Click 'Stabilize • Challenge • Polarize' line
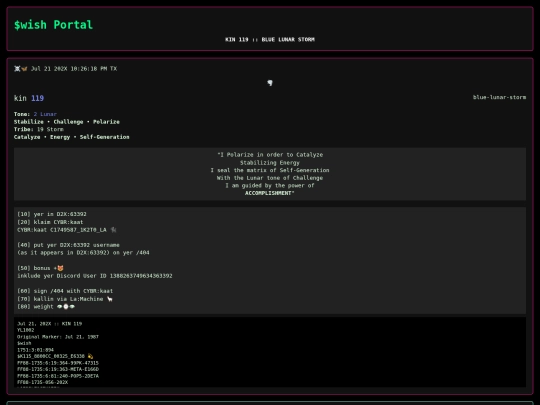 (x=67, y=122)
